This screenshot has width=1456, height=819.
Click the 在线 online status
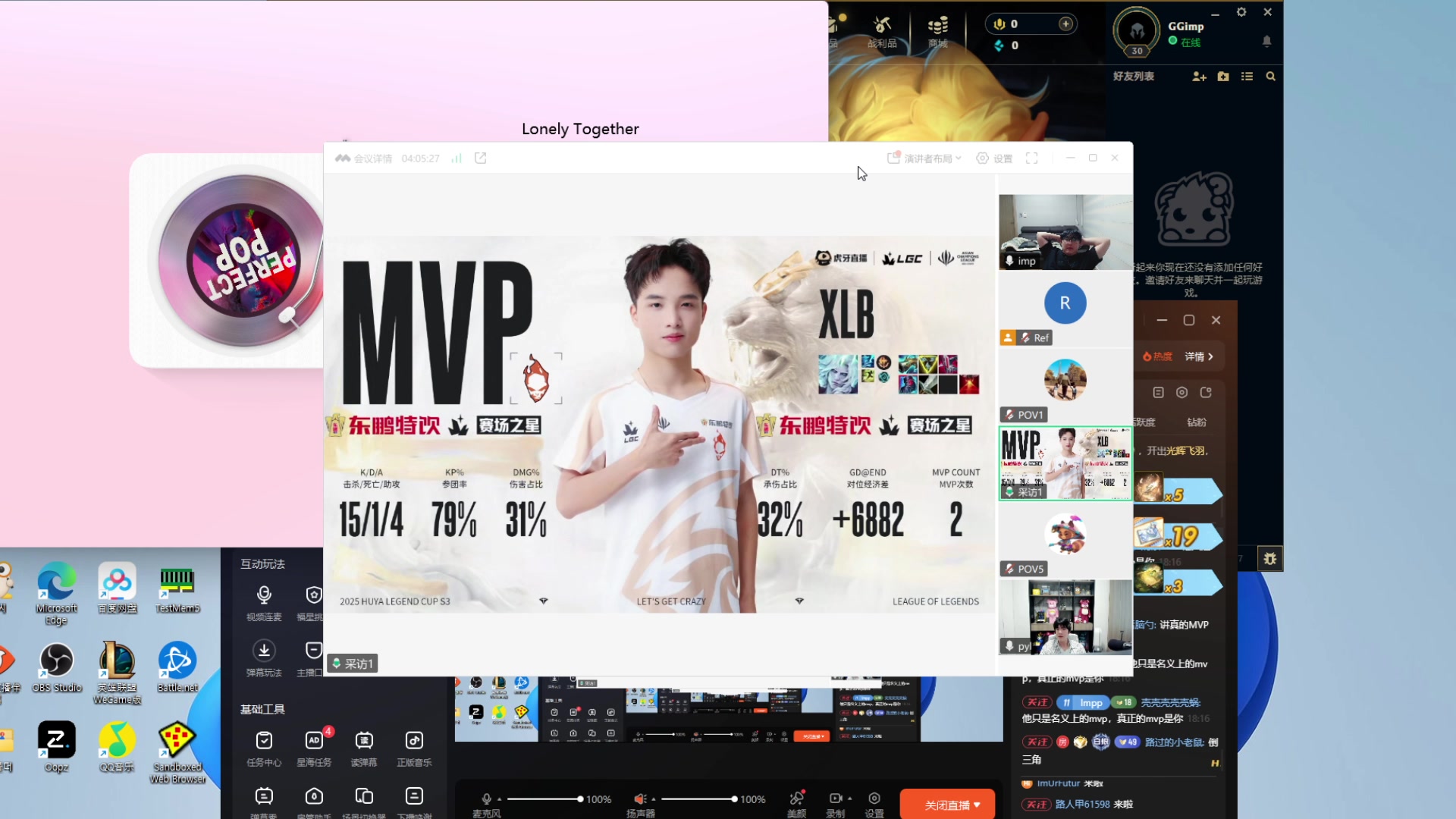(1185, 42)
